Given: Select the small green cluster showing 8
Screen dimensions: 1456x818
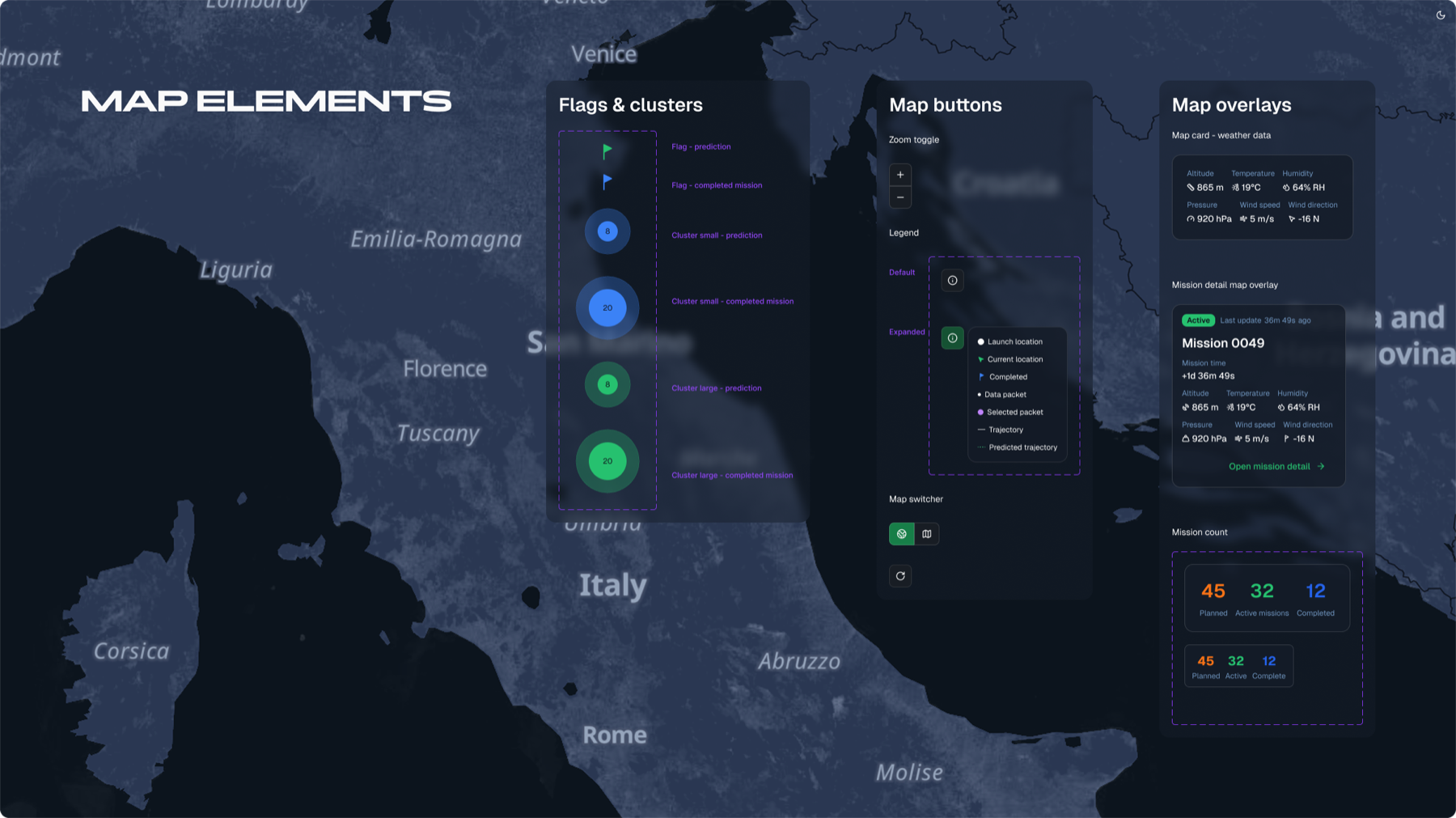Looking at the screenshot, I should 607,384.
